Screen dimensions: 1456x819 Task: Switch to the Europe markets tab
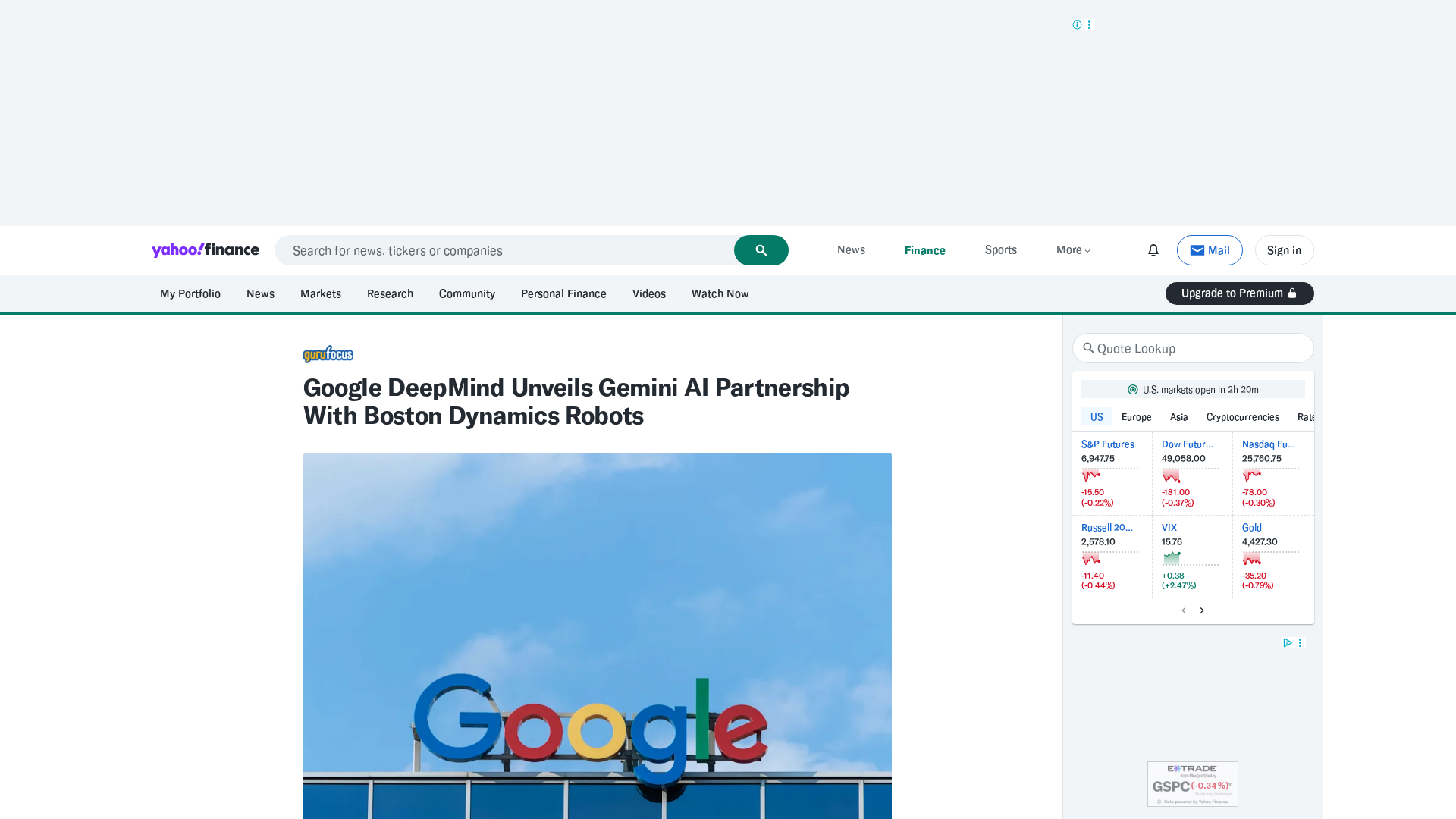pos(1136,417)
